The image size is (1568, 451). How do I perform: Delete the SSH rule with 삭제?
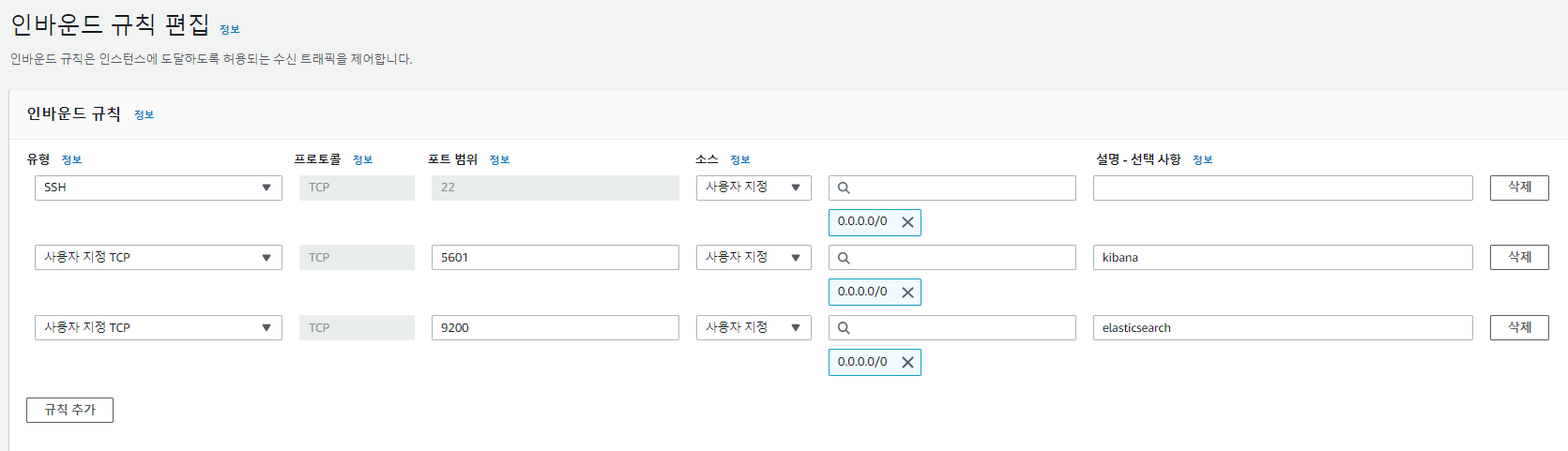click(1519, 188)
